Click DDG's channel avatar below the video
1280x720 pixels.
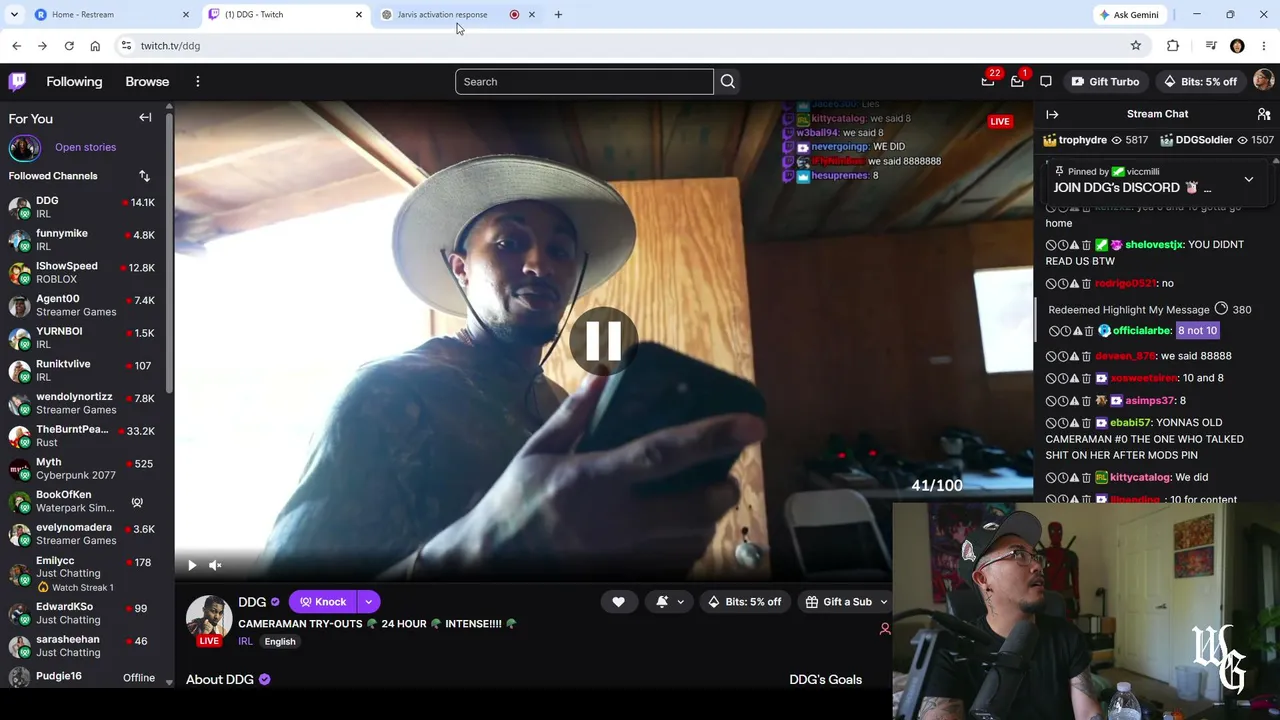(x=209, y=619)
